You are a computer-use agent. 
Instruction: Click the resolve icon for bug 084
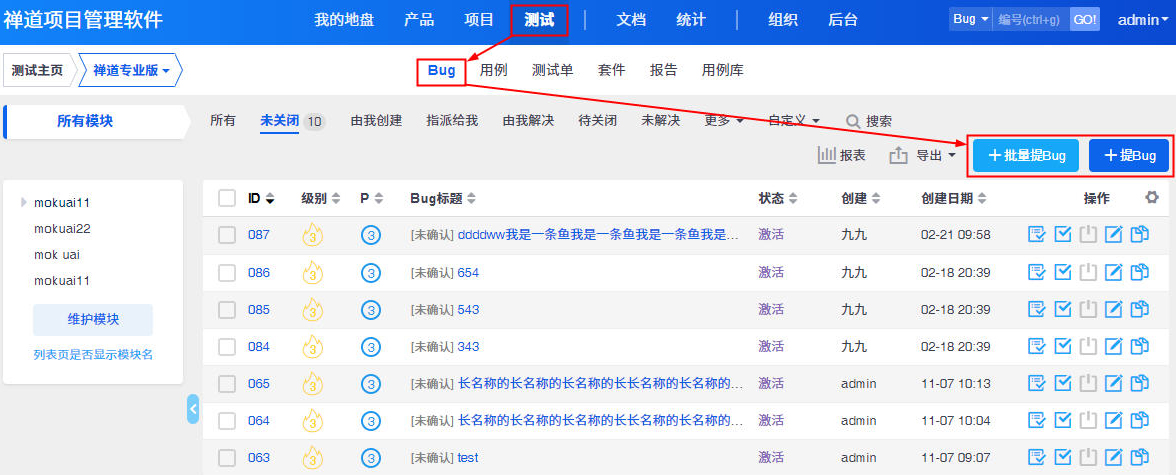(1063, 346)
